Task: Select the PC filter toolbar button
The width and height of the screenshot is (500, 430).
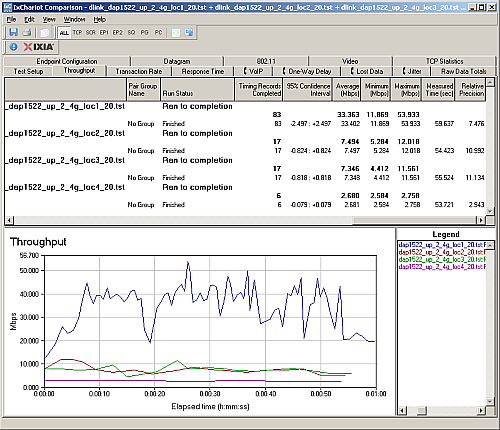Action: pos(158,32)
